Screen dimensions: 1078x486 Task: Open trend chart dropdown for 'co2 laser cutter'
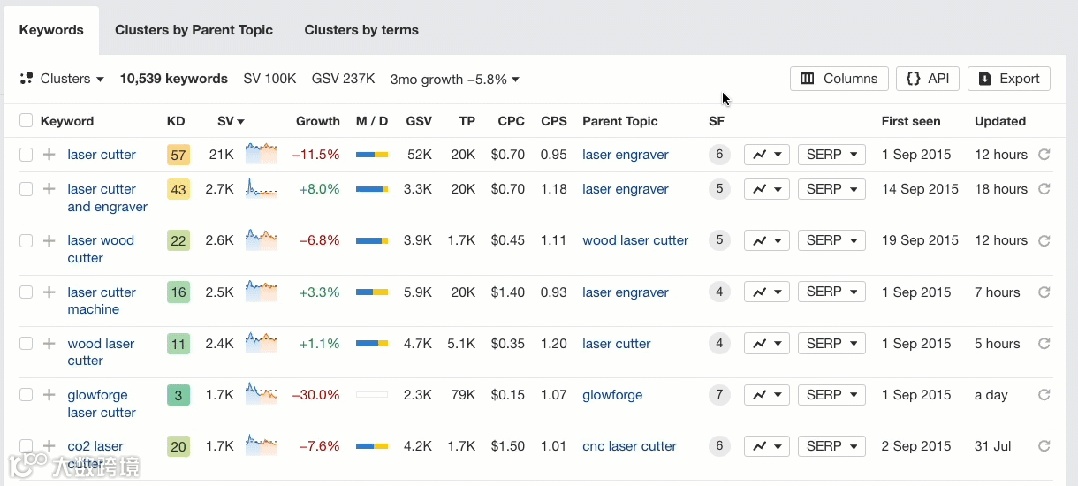(x=767, y=446)
